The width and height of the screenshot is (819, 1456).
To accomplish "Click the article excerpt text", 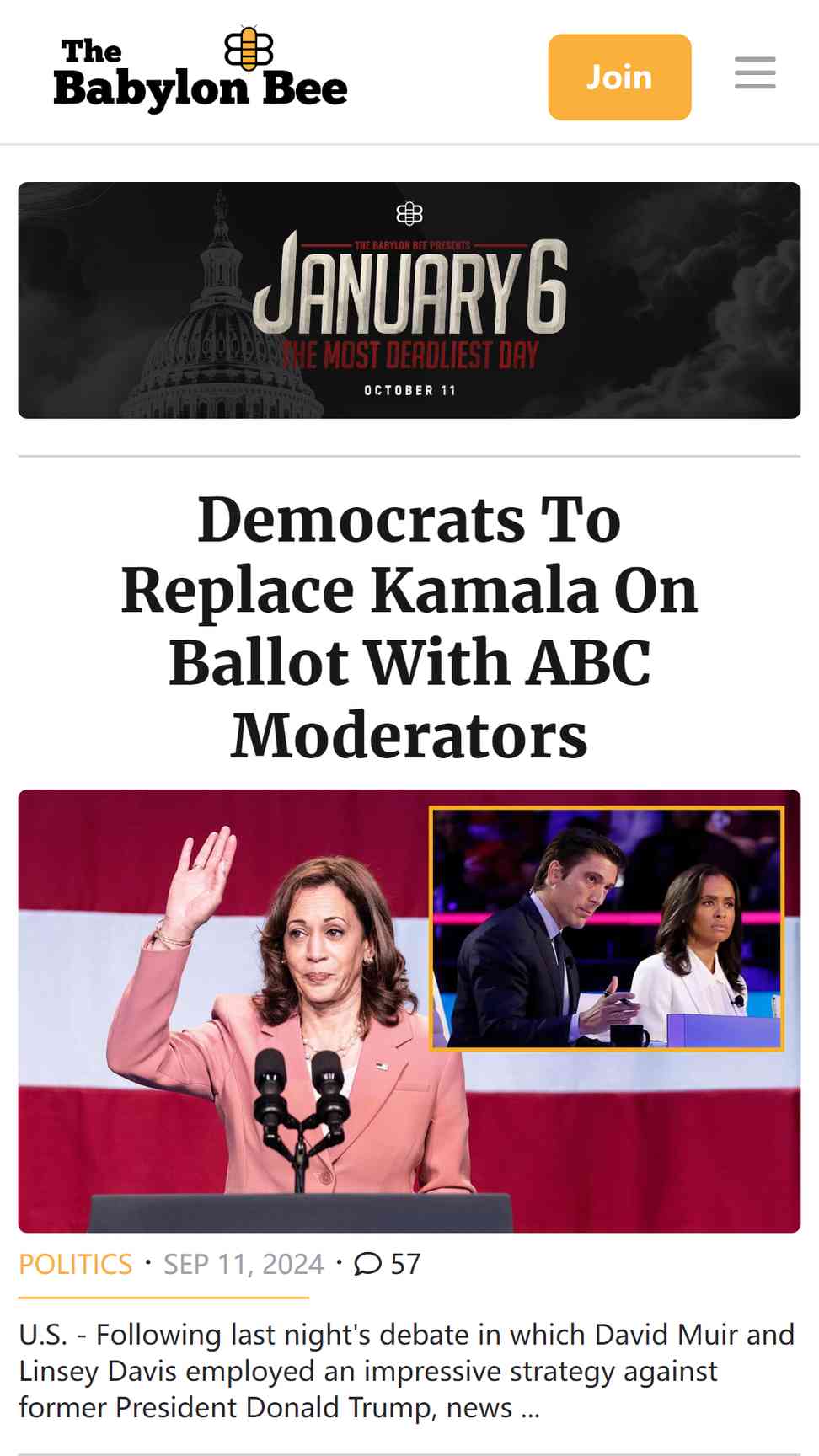I will coord(407,1371).
